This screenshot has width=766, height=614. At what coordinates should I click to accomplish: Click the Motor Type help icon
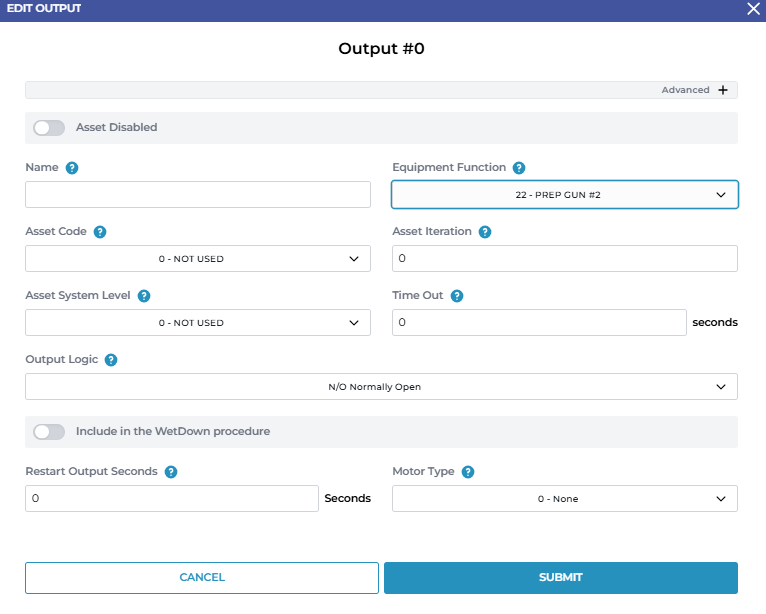pyautogui.click(x=468, y=472)
